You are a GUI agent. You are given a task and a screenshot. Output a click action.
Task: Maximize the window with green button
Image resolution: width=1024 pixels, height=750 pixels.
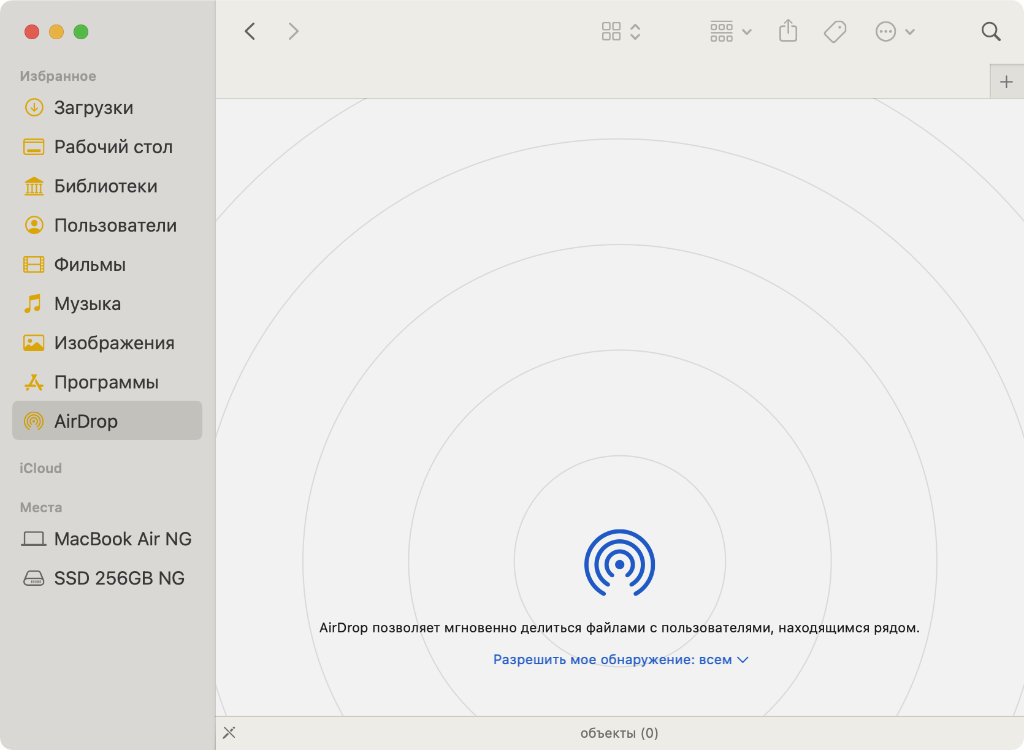coord(81,31)
